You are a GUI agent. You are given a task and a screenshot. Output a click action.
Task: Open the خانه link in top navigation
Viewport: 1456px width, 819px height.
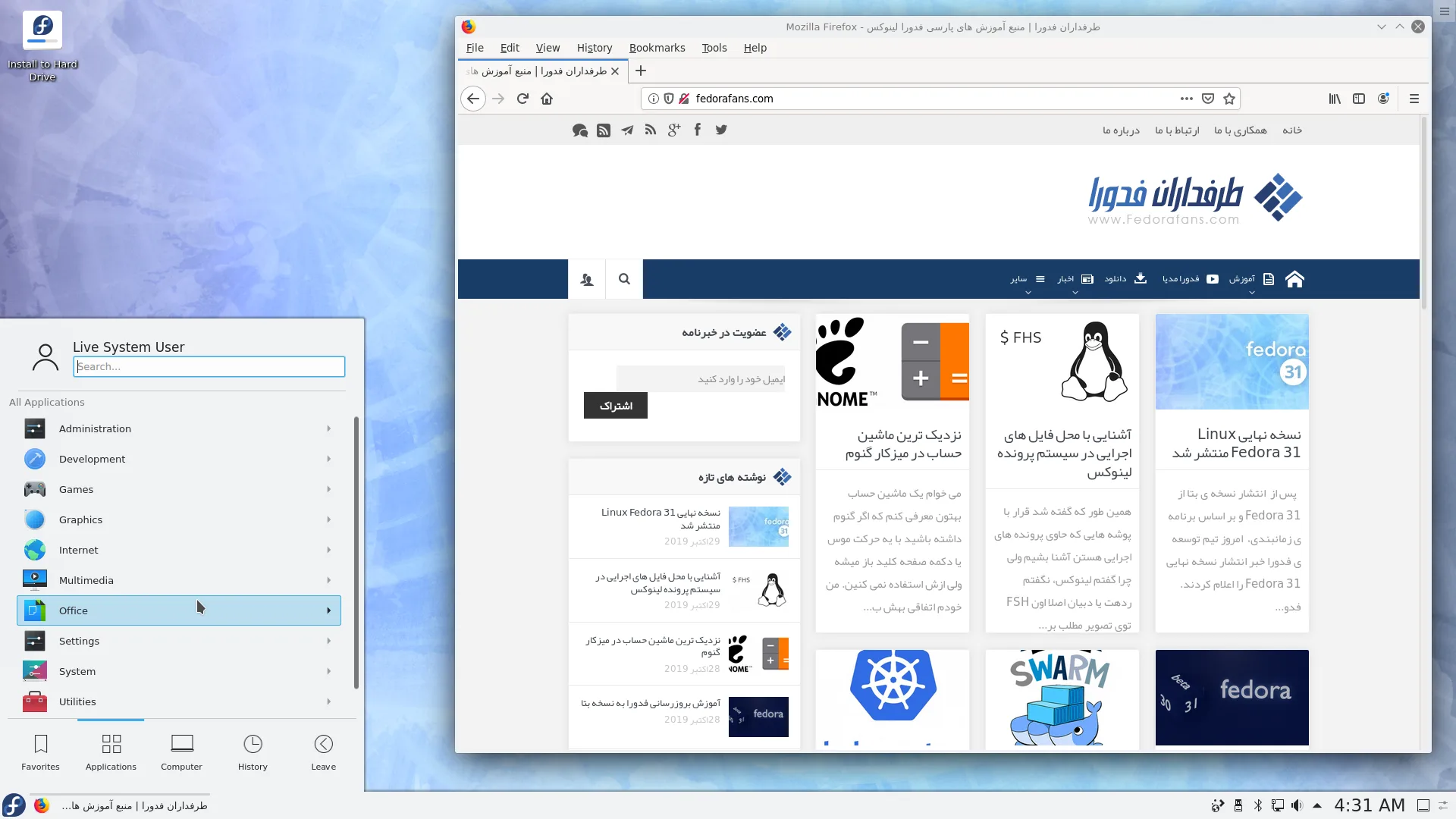(x=1292, y=130)
